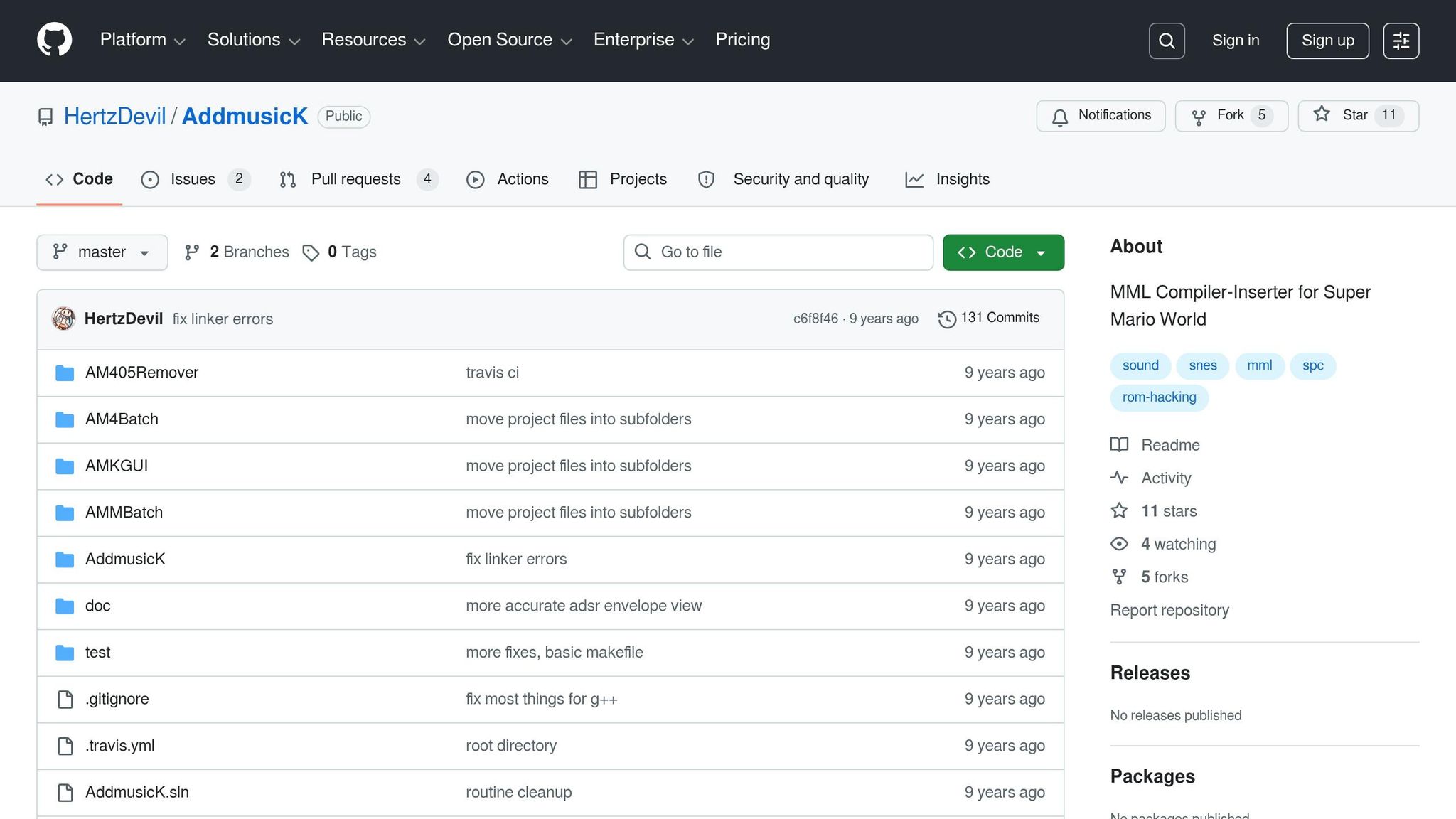
Task: Open the Insights tab
Action: coord(947,179)
